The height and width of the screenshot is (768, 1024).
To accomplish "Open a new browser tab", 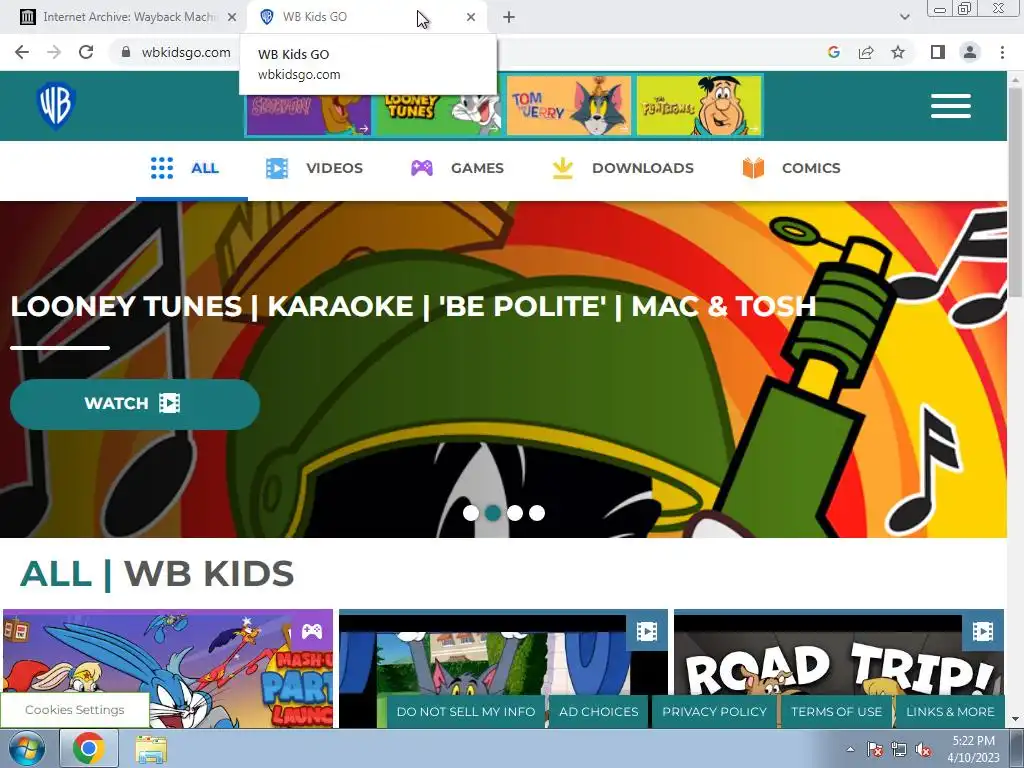I will coord(509,17).
